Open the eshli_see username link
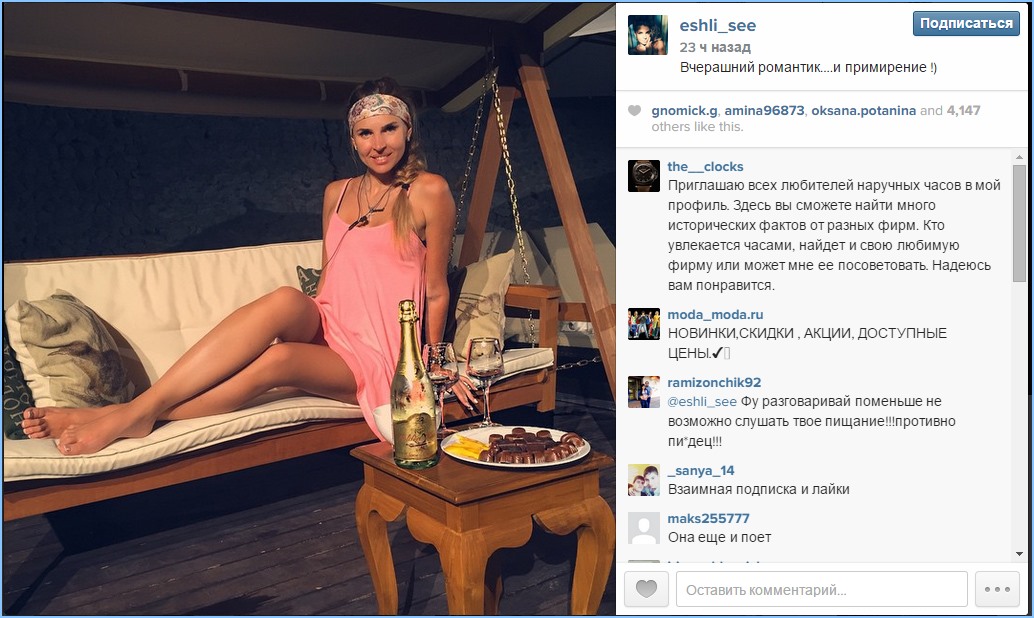 717,26
